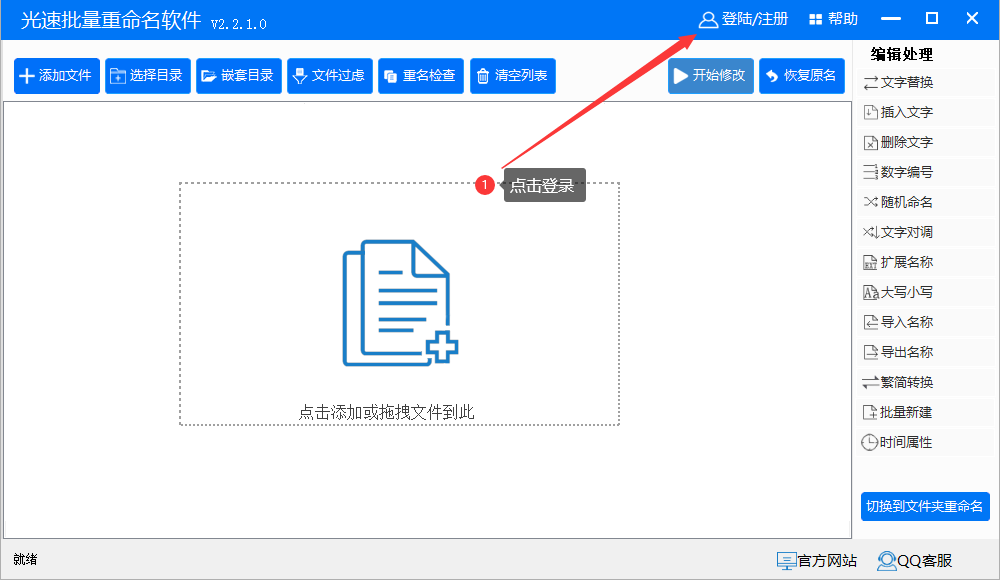Open the 文件过虑 filter option
1000x580 pixels.
coord(330,76)
